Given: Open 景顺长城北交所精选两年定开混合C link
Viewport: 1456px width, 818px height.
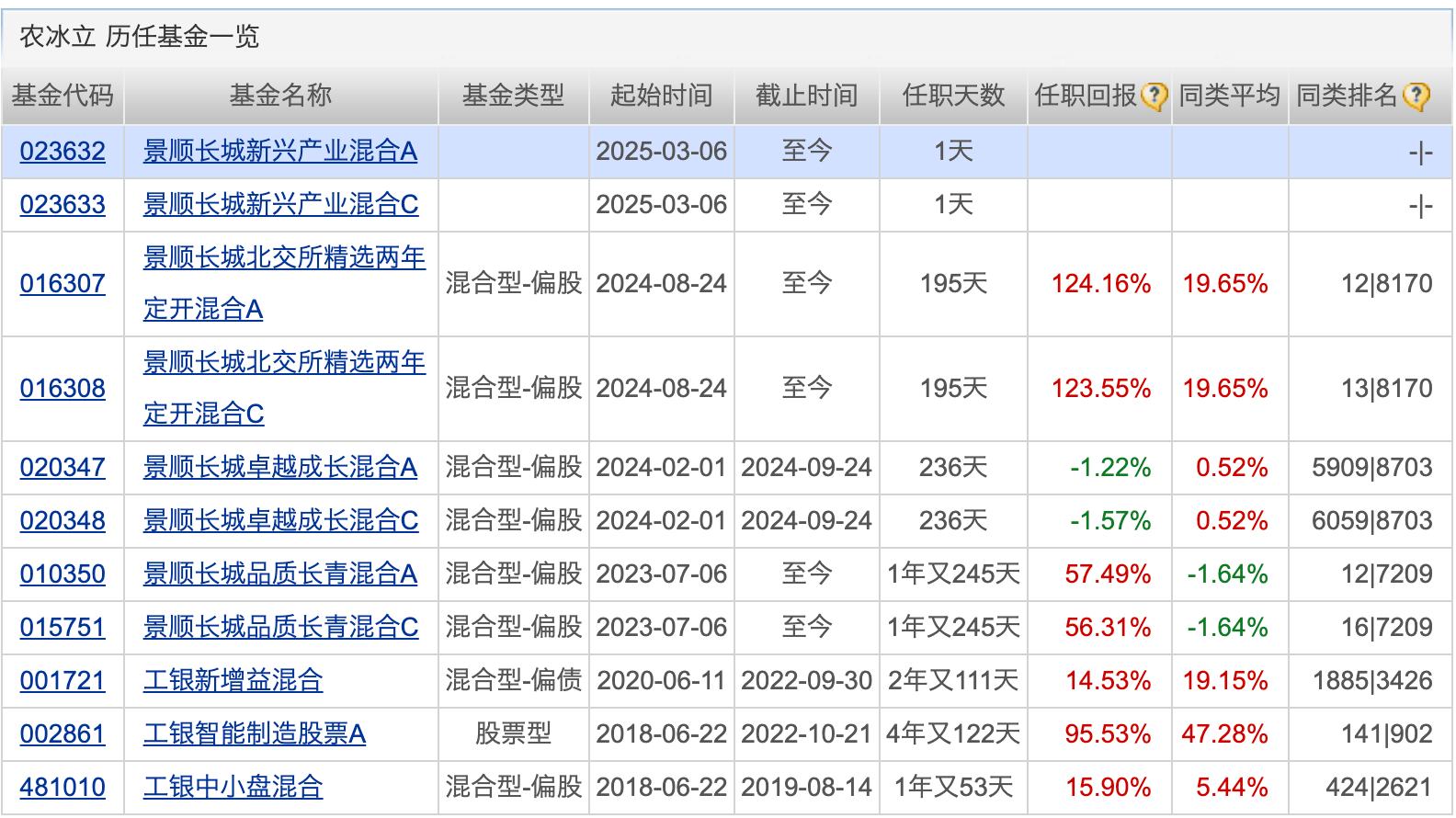Looking at the screenshot, I should pyautogui.click(x=284, y=388).
